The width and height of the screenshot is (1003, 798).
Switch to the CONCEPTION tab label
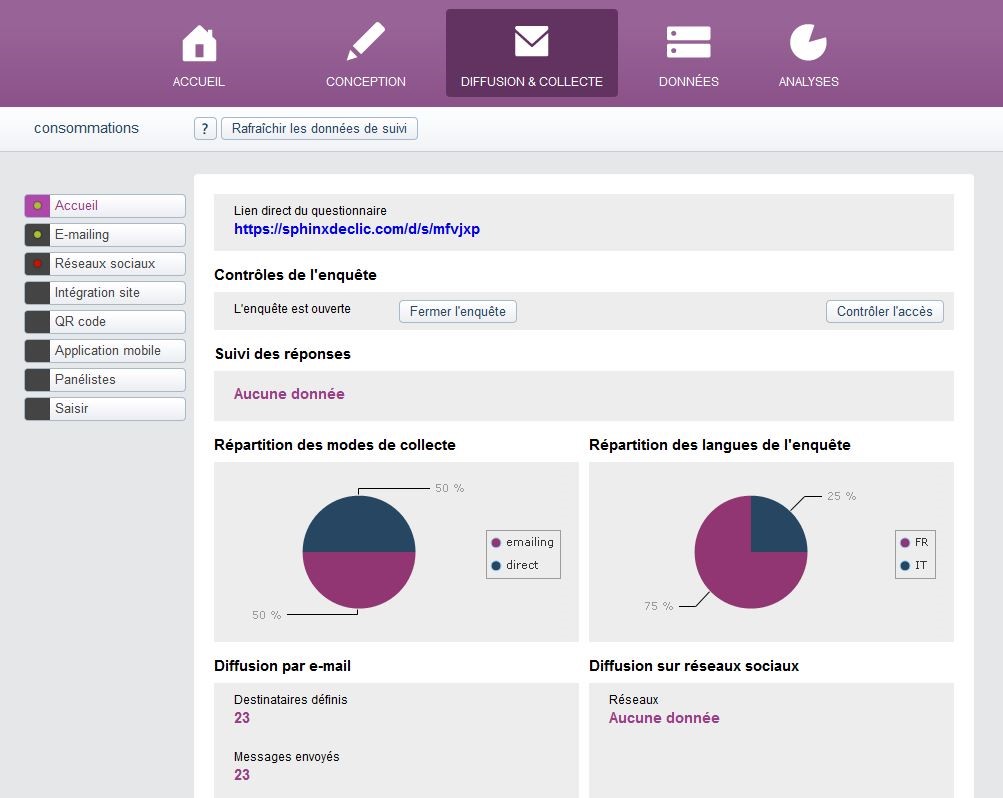366,82
